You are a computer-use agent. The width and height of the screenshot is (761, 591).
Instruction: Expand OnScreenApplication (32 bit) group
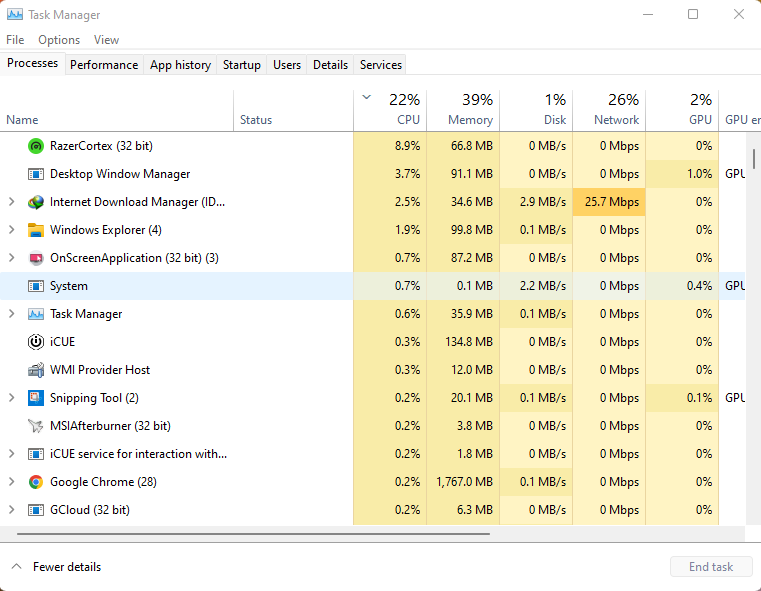tap(12, 258)
